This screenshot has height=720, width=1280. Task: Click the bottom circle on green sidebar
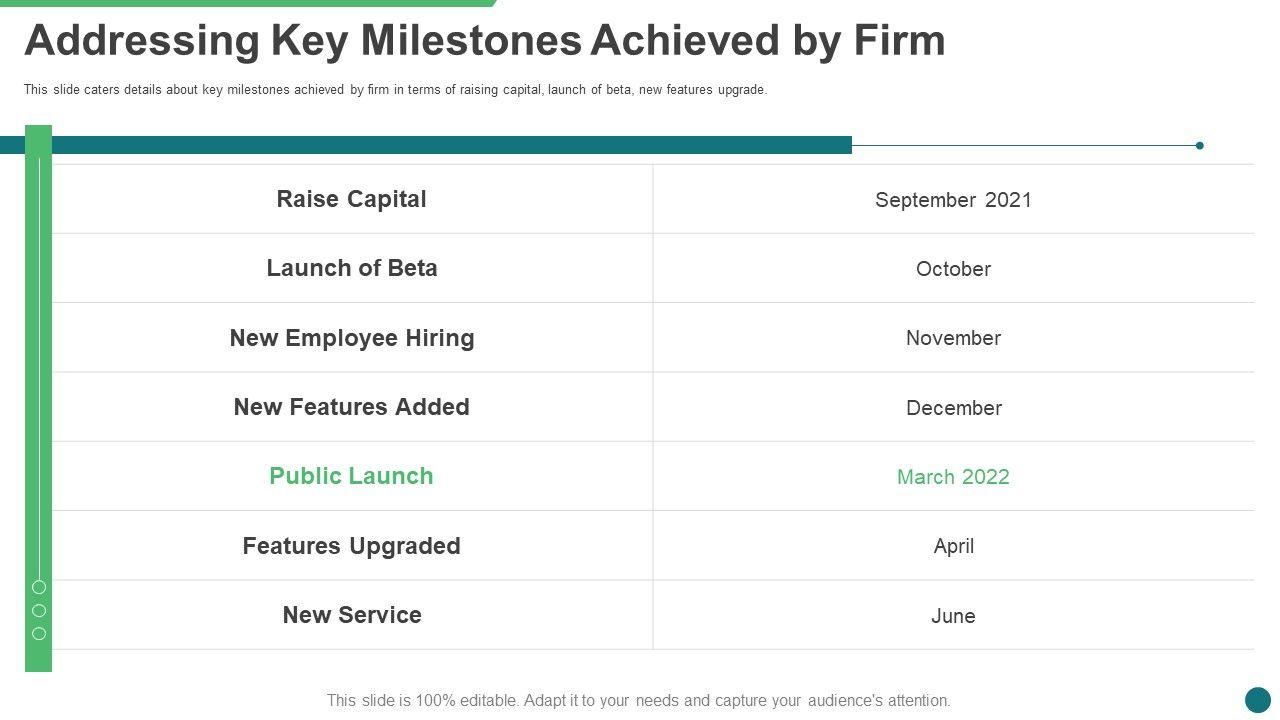(x=39, y=633)
